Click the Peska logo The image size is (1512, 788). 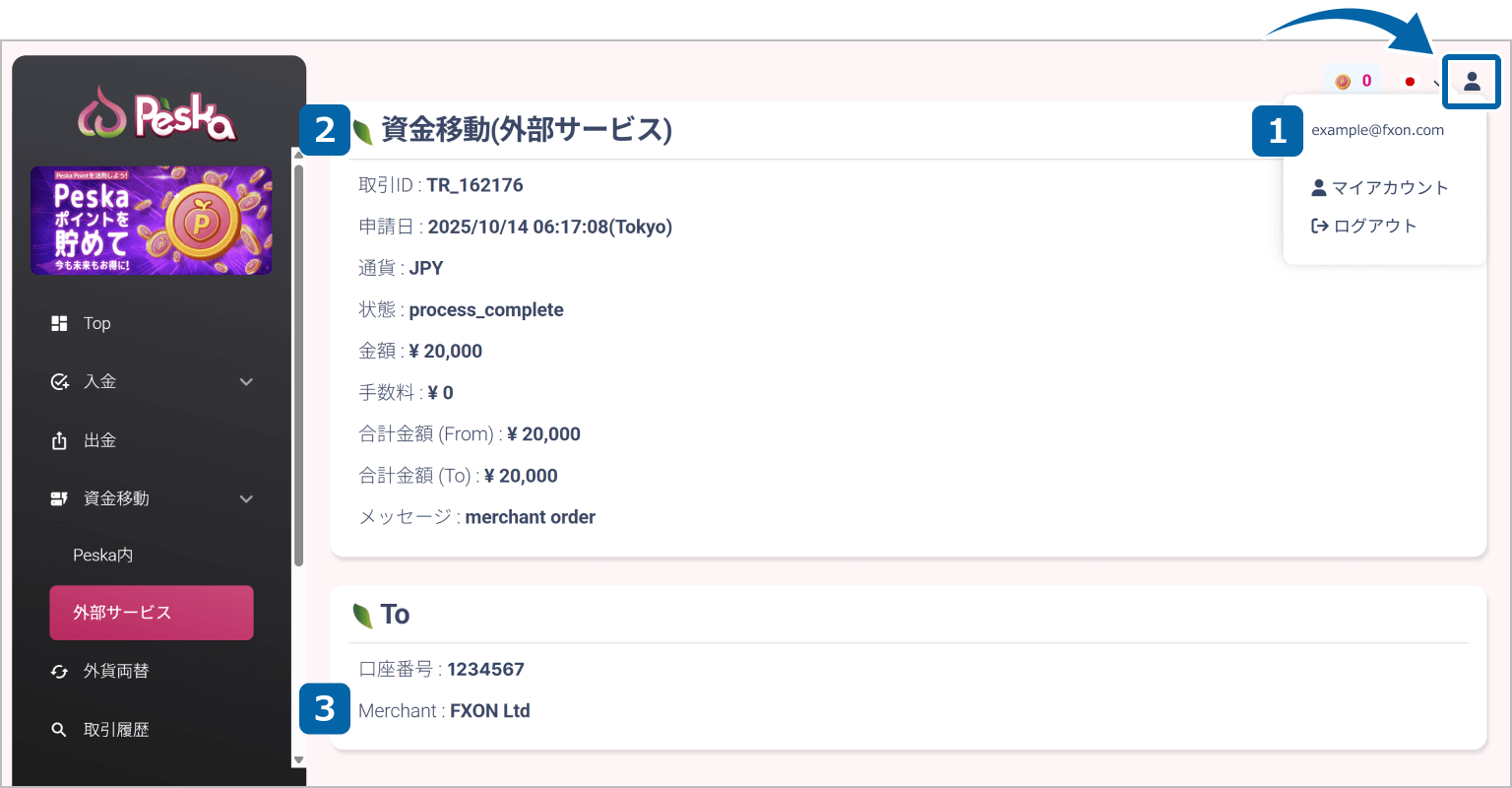point(157,114)
